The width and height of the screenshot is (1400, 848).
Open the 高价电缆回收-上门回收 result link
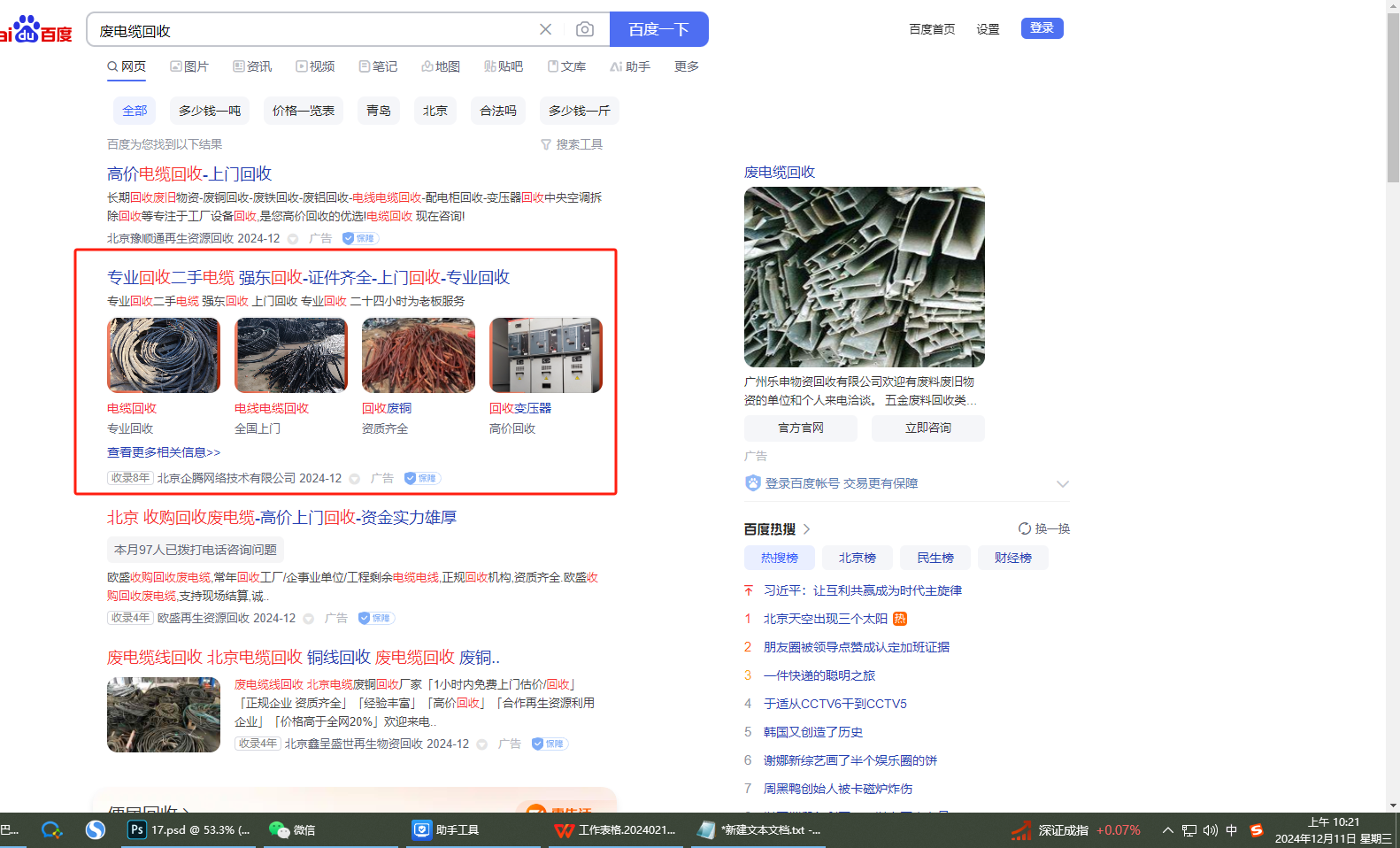click(189, 173)
